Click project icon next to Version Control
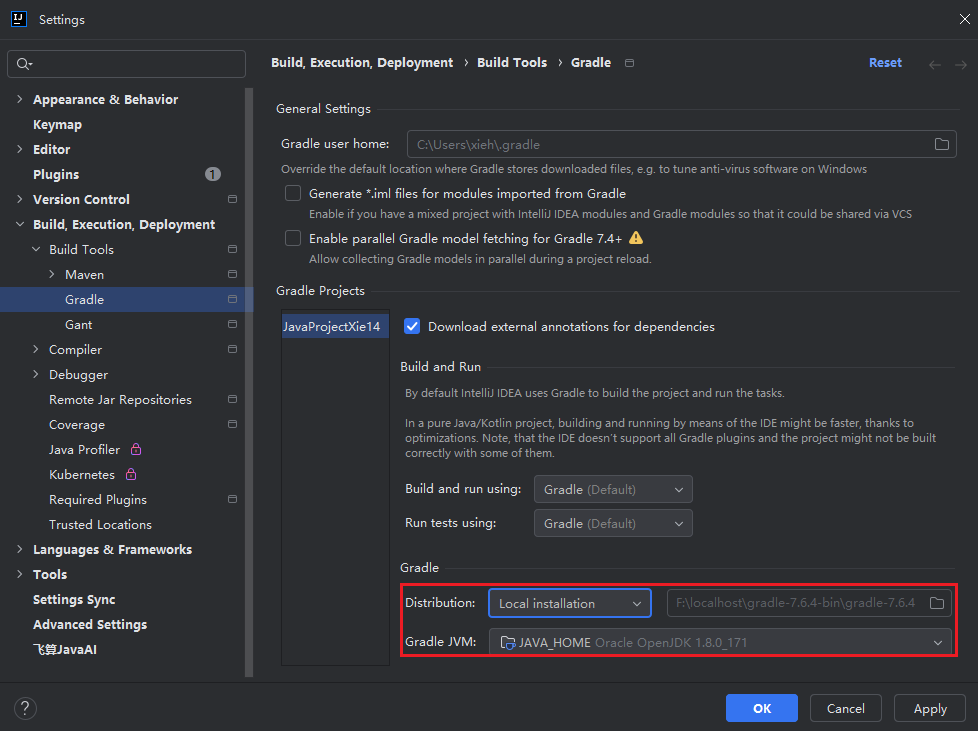This screenshot has height=731, width=978. [x=233, y=199]
